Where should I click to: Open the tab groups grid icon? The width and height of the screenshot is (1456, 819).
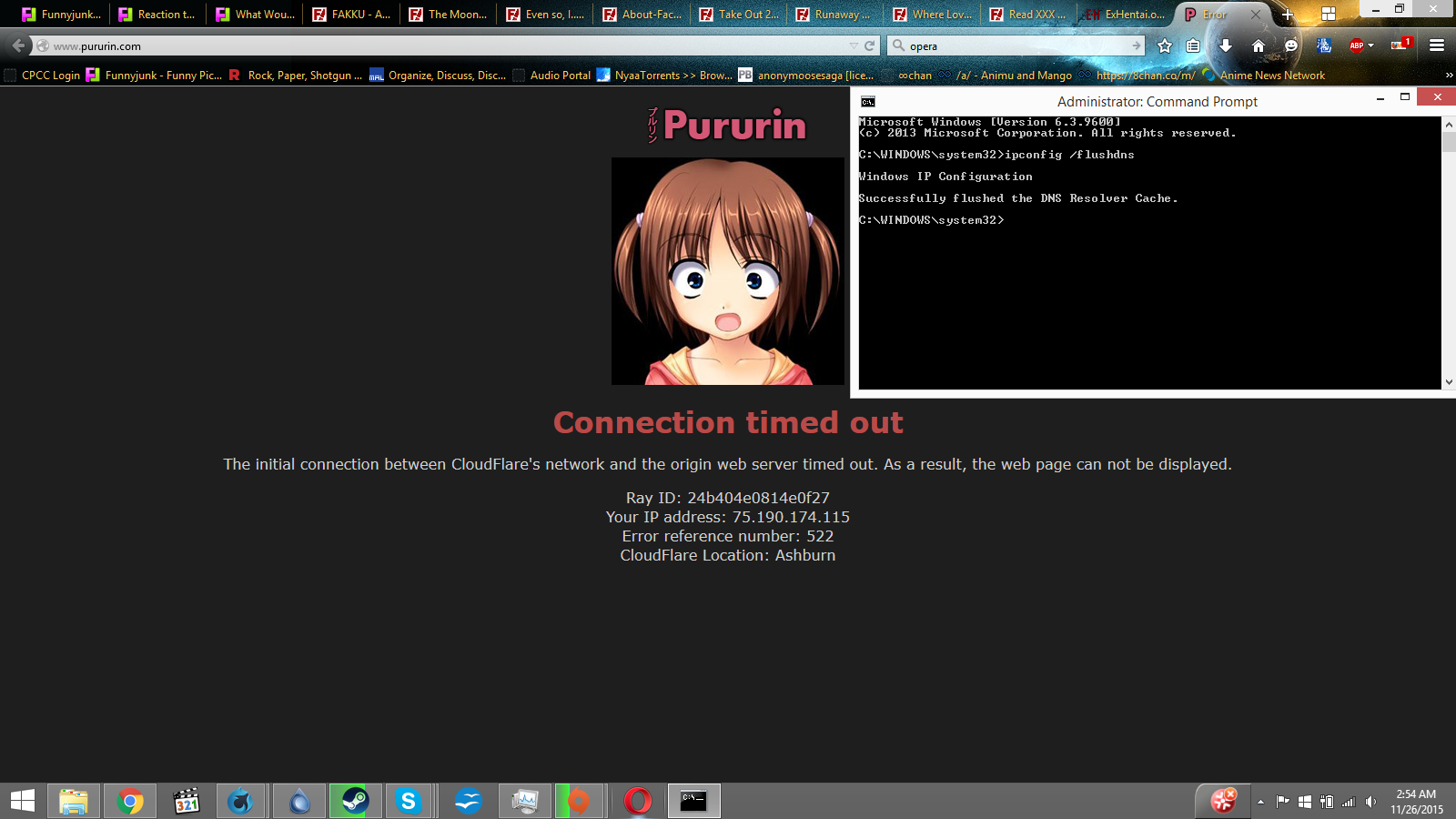pyautogui.click(x=1329, y=15)
